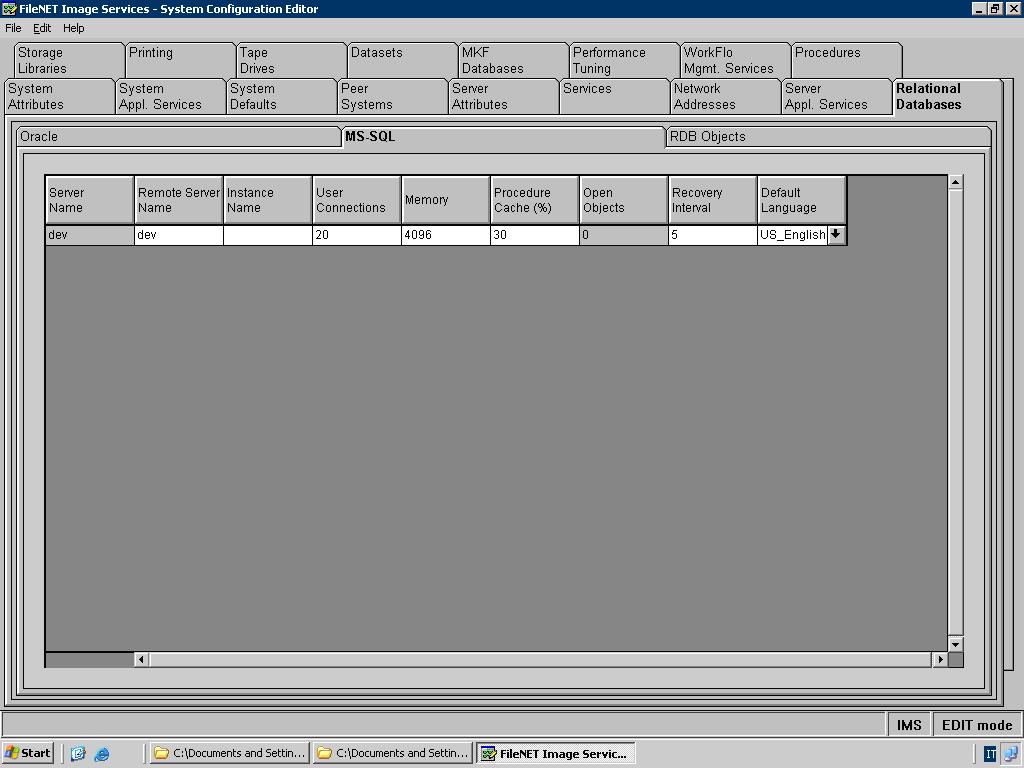
Task: Open the MKF Databases tab
Action: (x=513, y=60)
